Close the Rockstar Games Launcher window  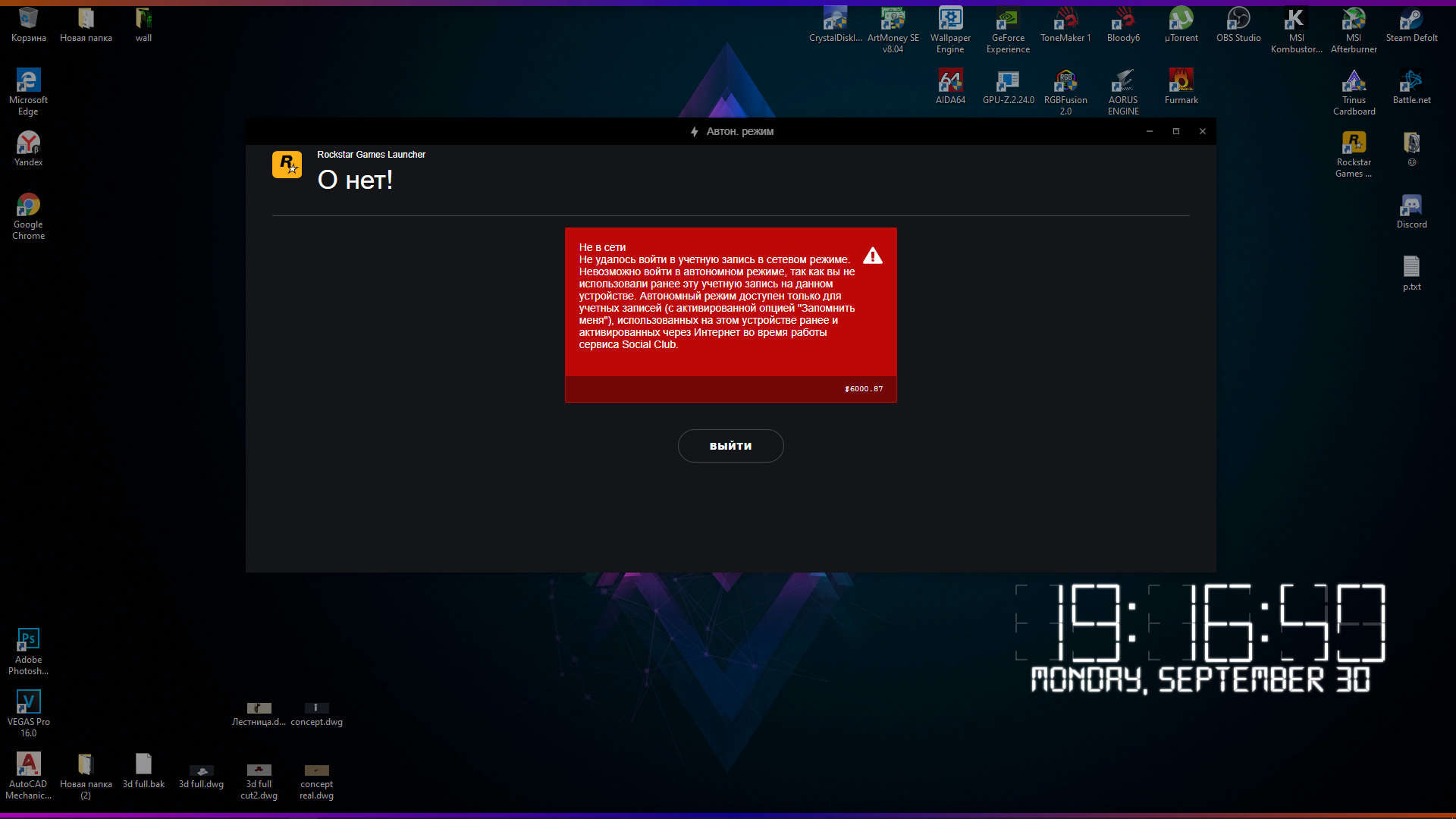1203,131
